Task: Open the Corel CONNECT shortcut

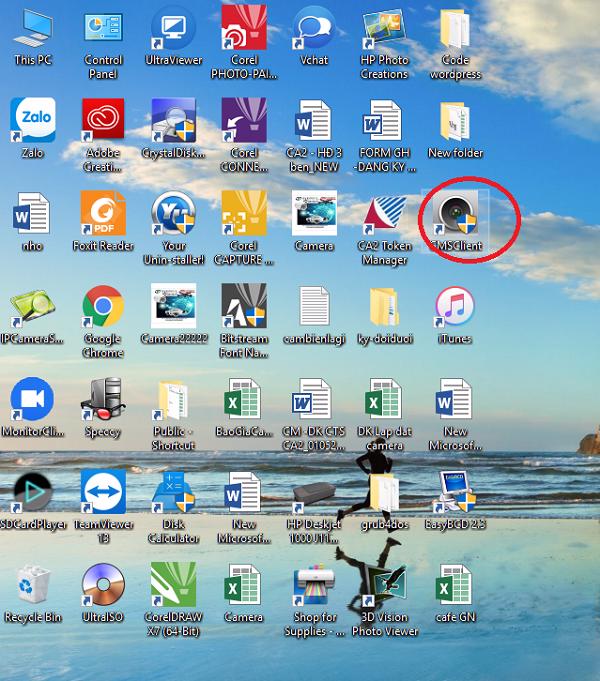Action: pos(244,120)
